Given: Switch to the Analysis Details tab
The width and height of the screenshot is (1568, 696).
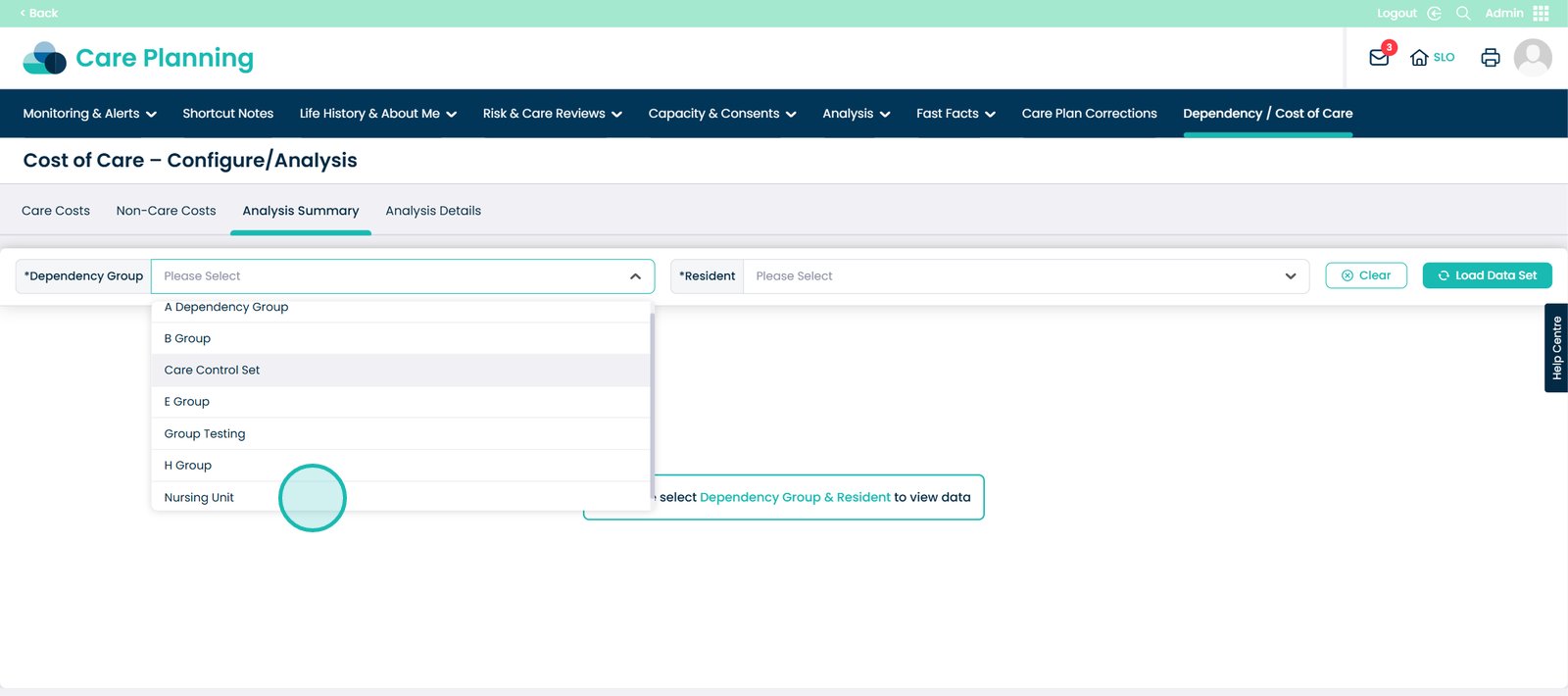Looking at the screenshot, I should [x=433, y=211].
